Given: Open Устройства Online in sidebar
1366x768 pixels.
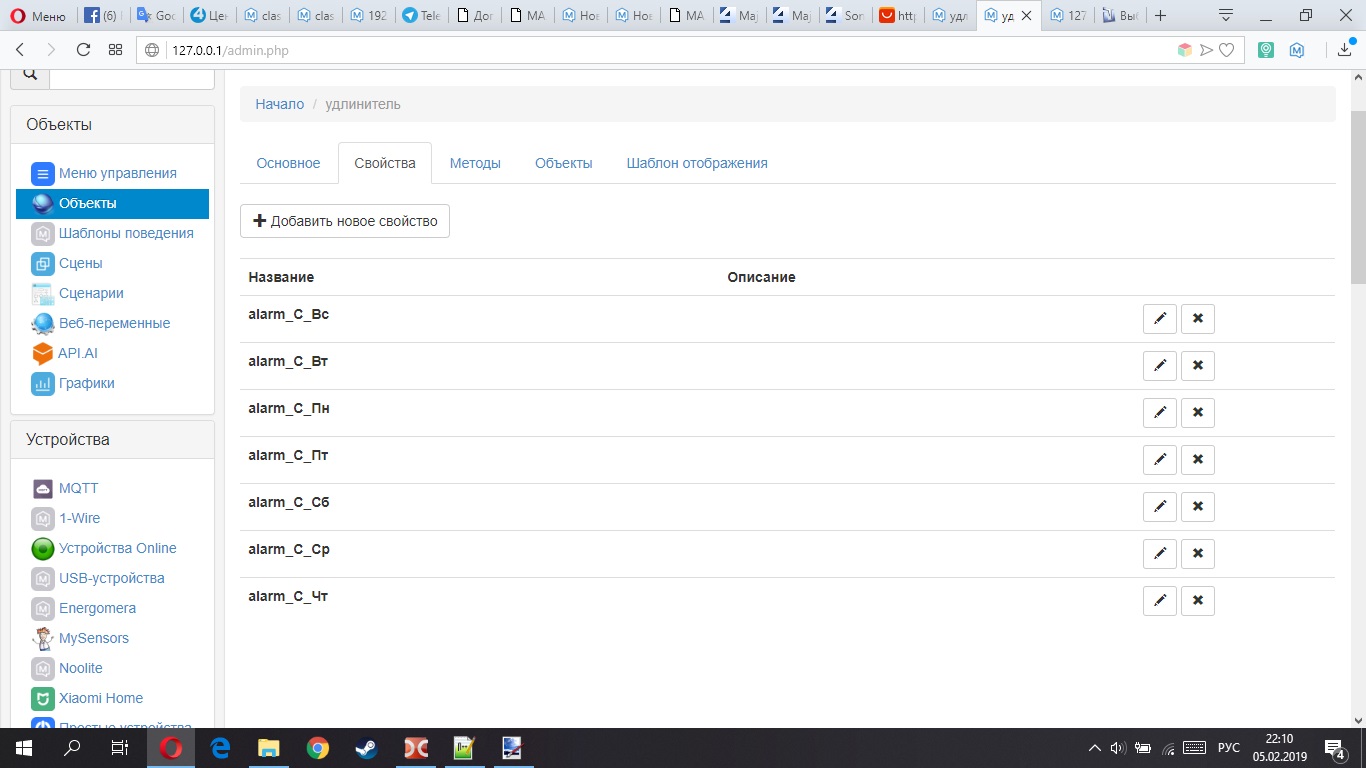Looking at the screenshot, I should pyautogui.click(x=104, y=548).
